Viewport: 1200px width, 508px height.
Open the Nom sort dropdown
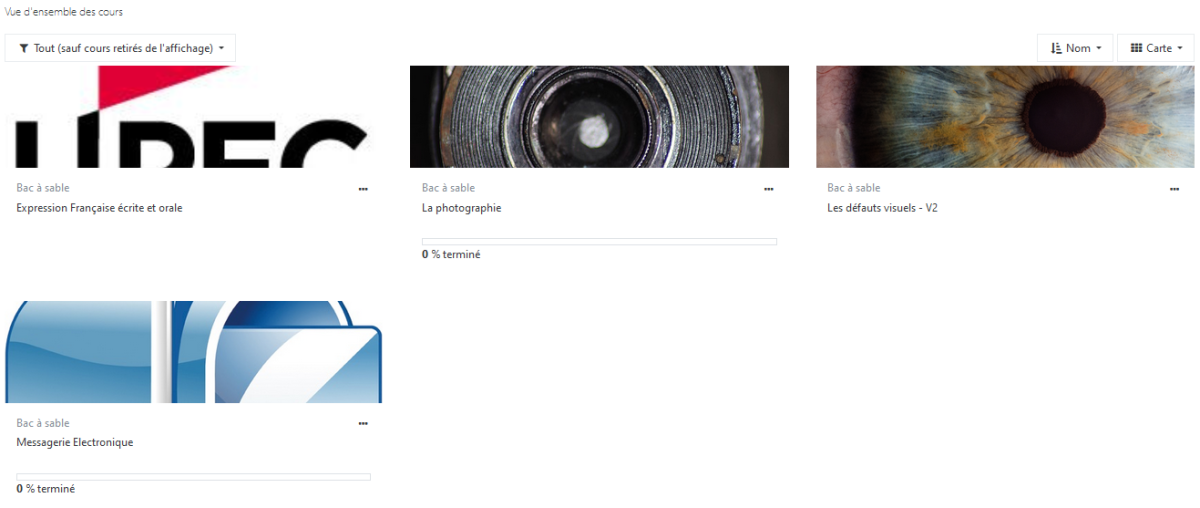1075,48
